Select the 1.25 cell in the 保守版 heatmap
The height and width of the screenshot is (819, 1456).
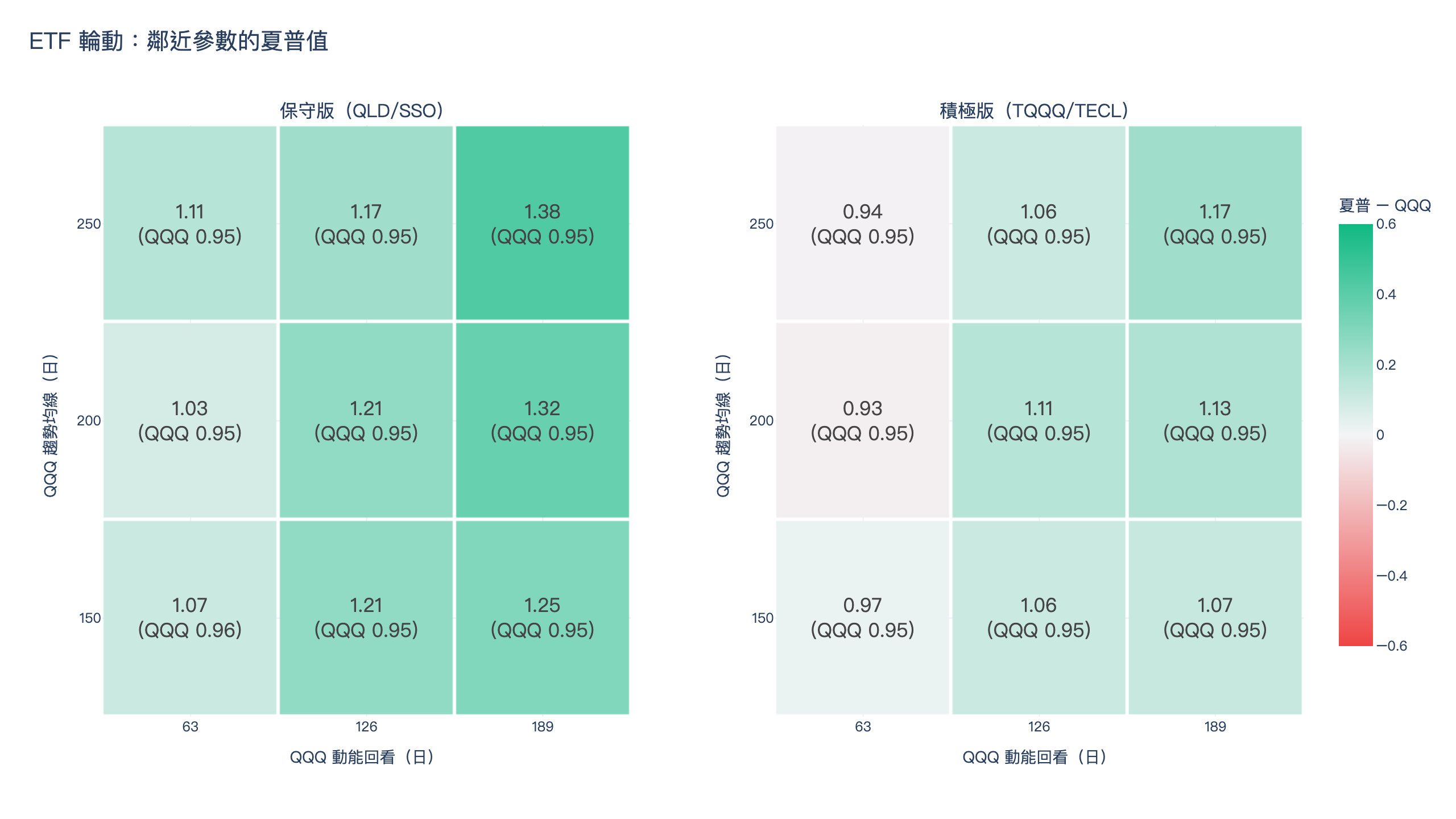click(x=543, y=617)
